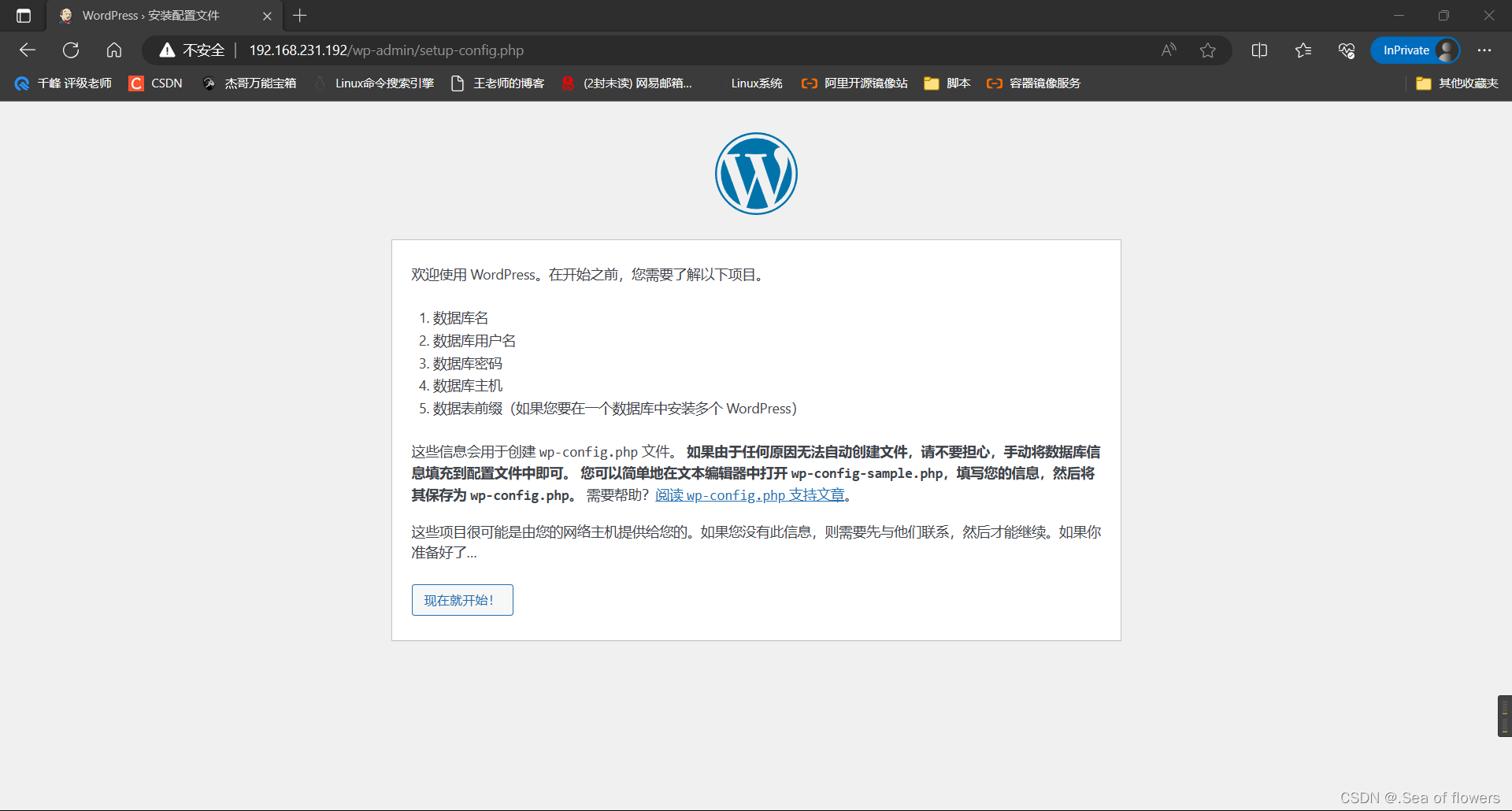
Task: Open split screen view
Action: tap(1259, 50)
